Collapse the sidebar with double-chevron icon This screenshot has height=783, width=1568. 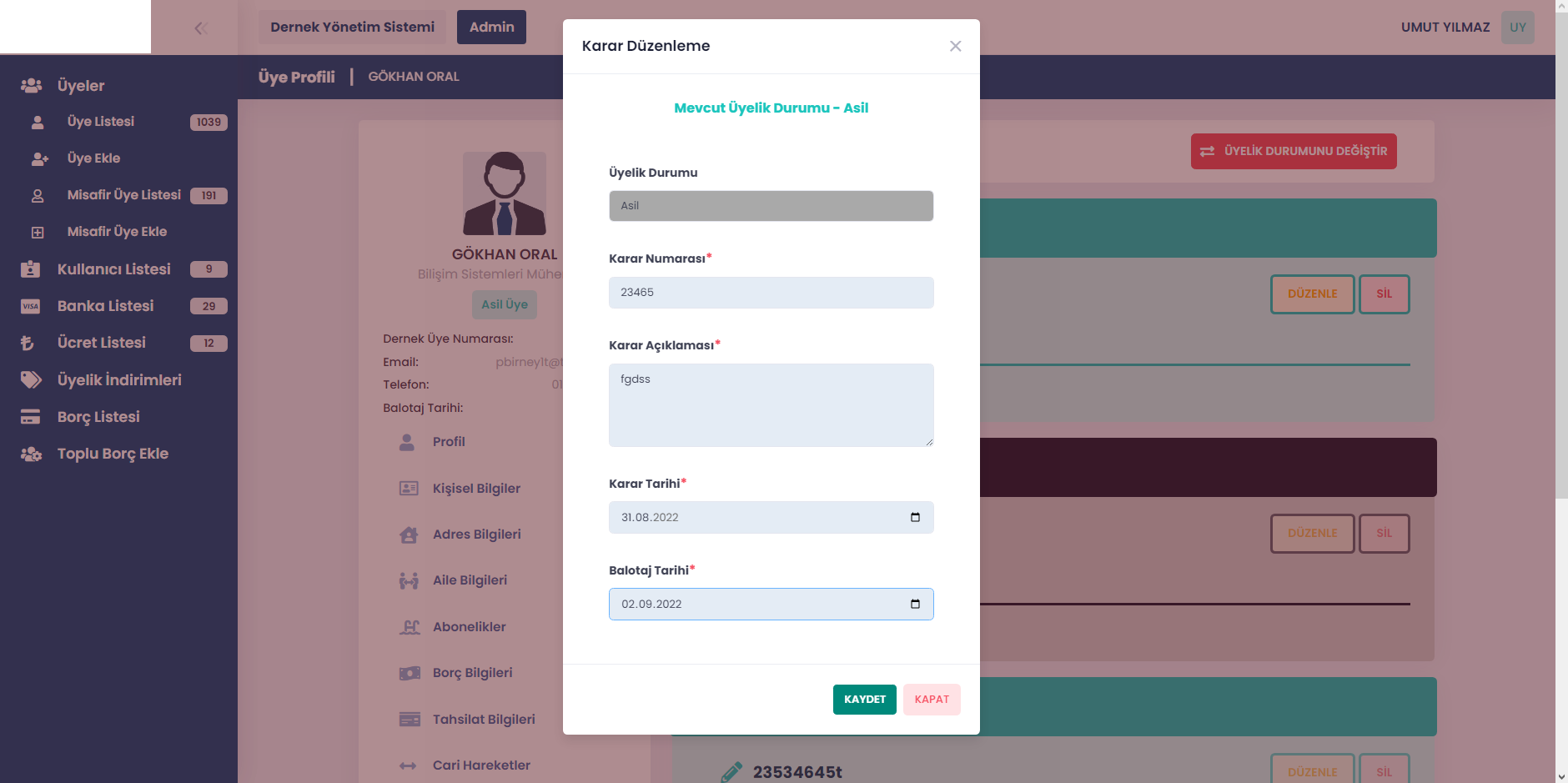(200, 28)
